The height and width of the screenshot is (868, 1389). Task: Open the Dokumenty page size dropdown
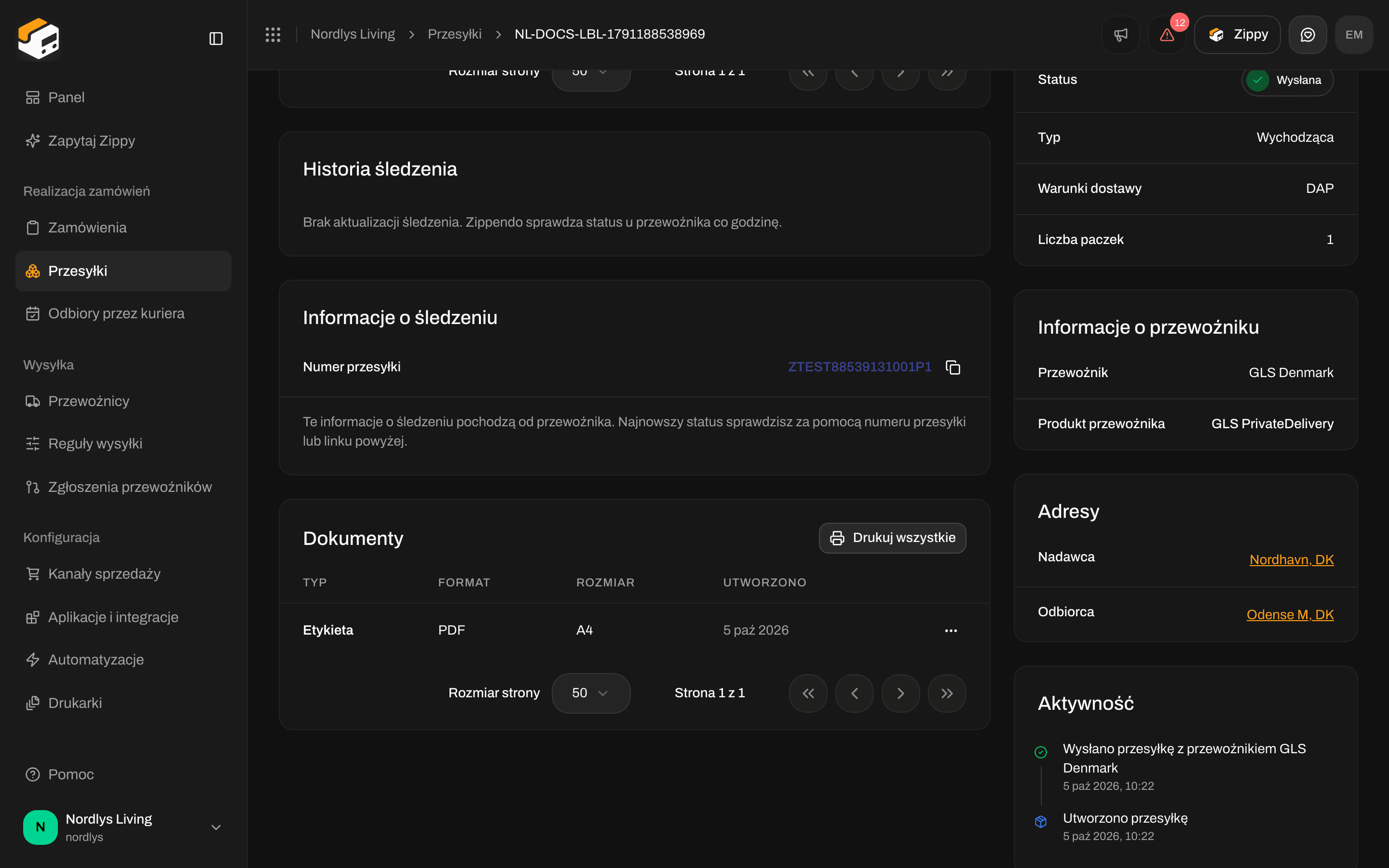coord(591,693)
